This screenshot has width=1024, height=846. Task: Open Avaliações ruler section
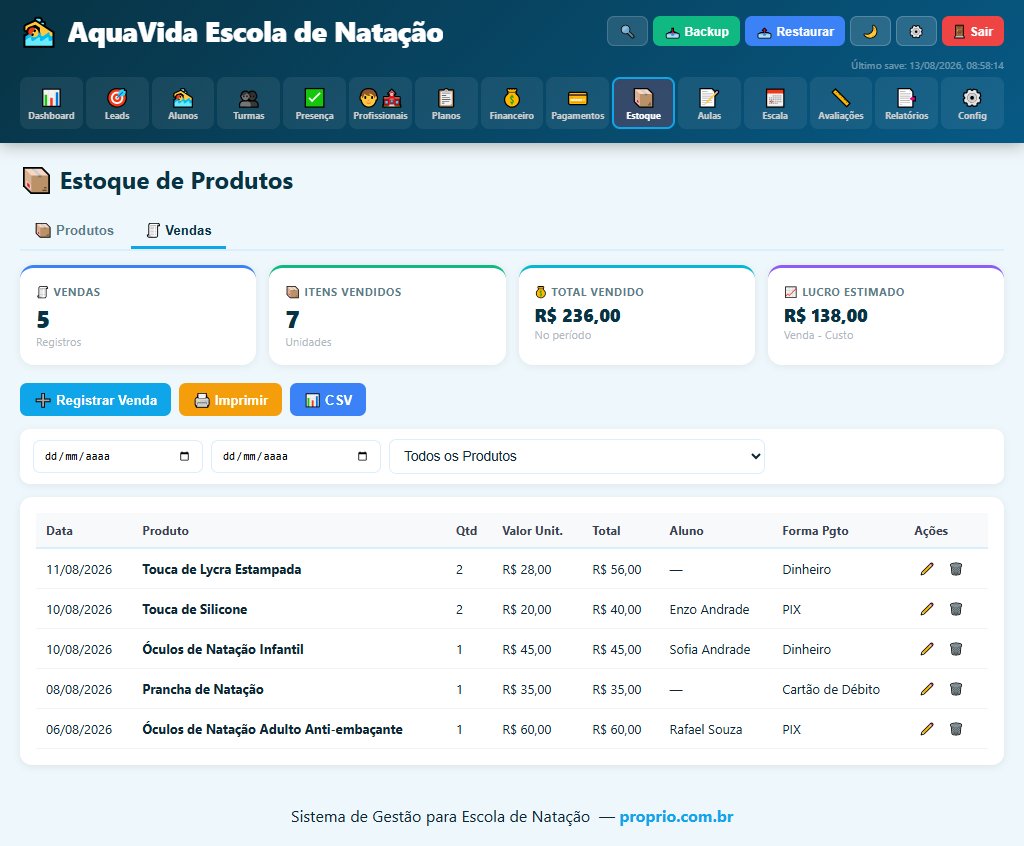click(840, 103)
